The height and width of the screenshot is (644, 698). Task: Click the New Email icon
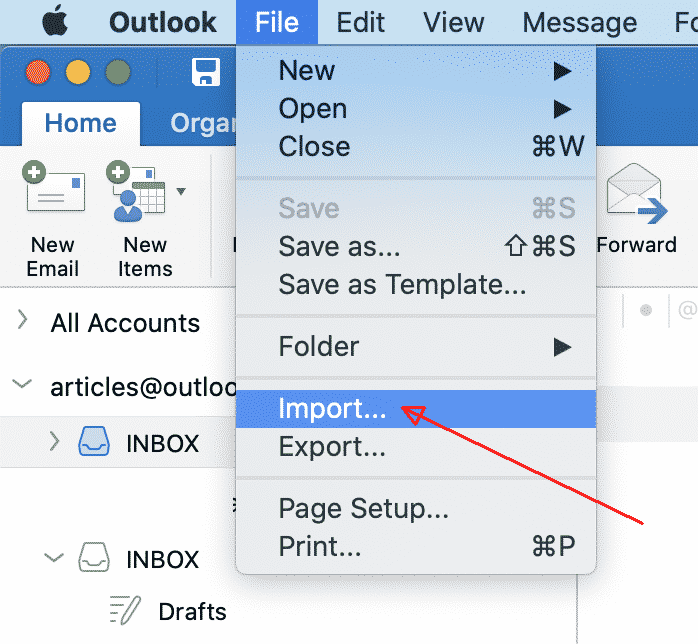[x=53, y=186]
